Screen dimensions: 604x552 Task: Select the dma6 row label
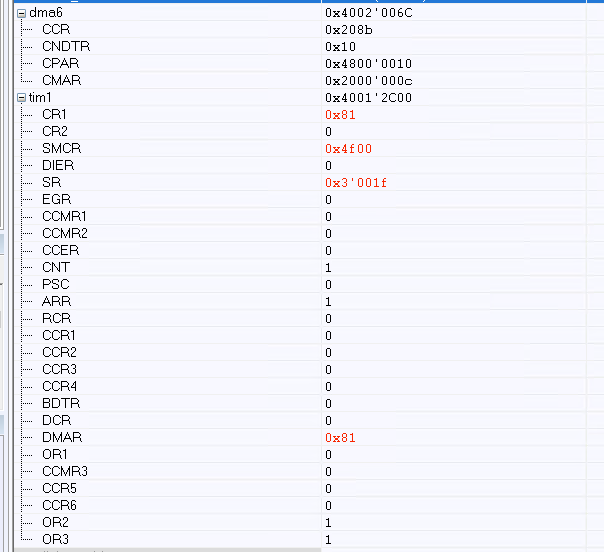pyautogui.click(x=46, y=13)
